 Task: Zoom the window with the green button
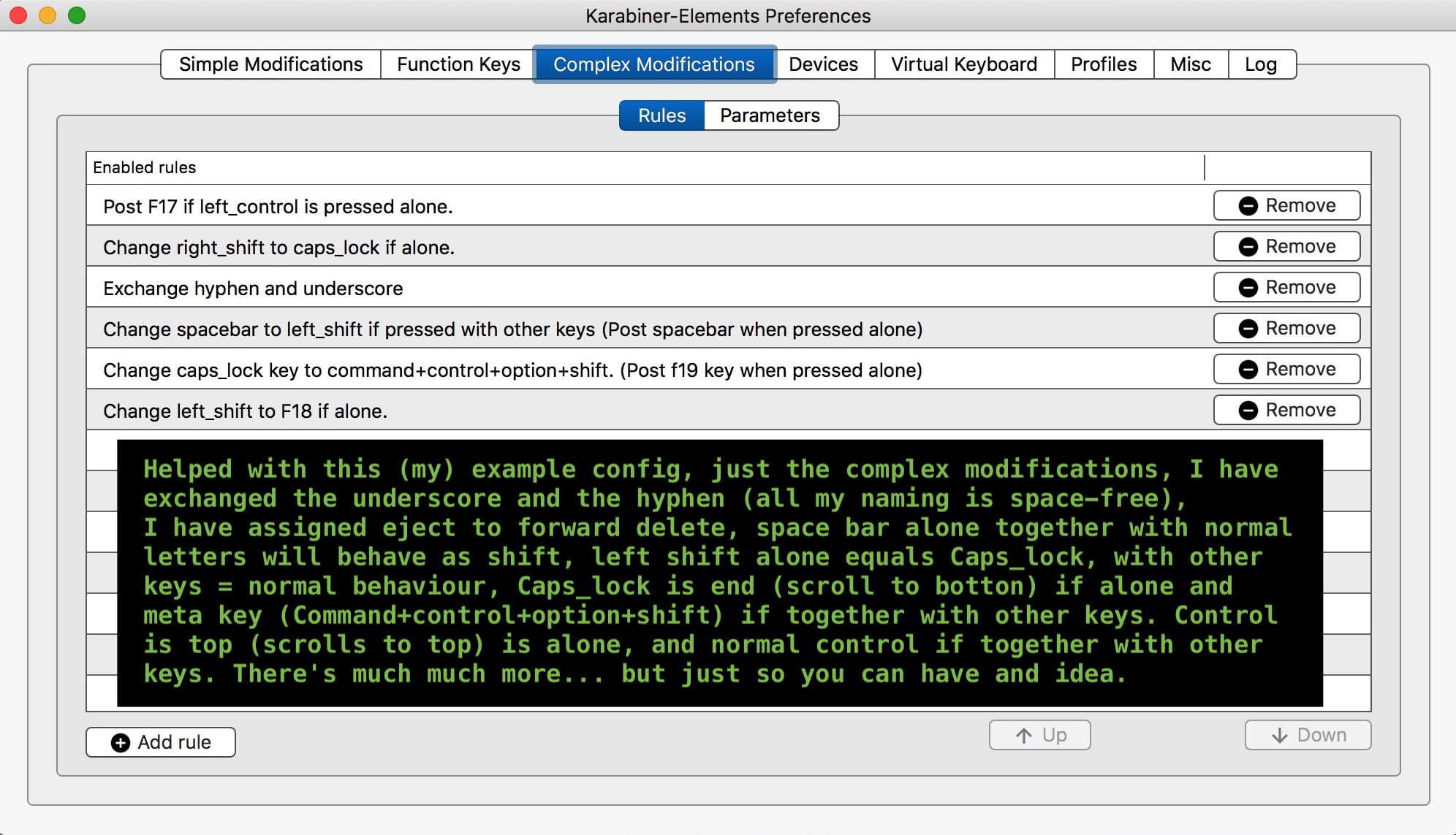[x=77, y=15]
